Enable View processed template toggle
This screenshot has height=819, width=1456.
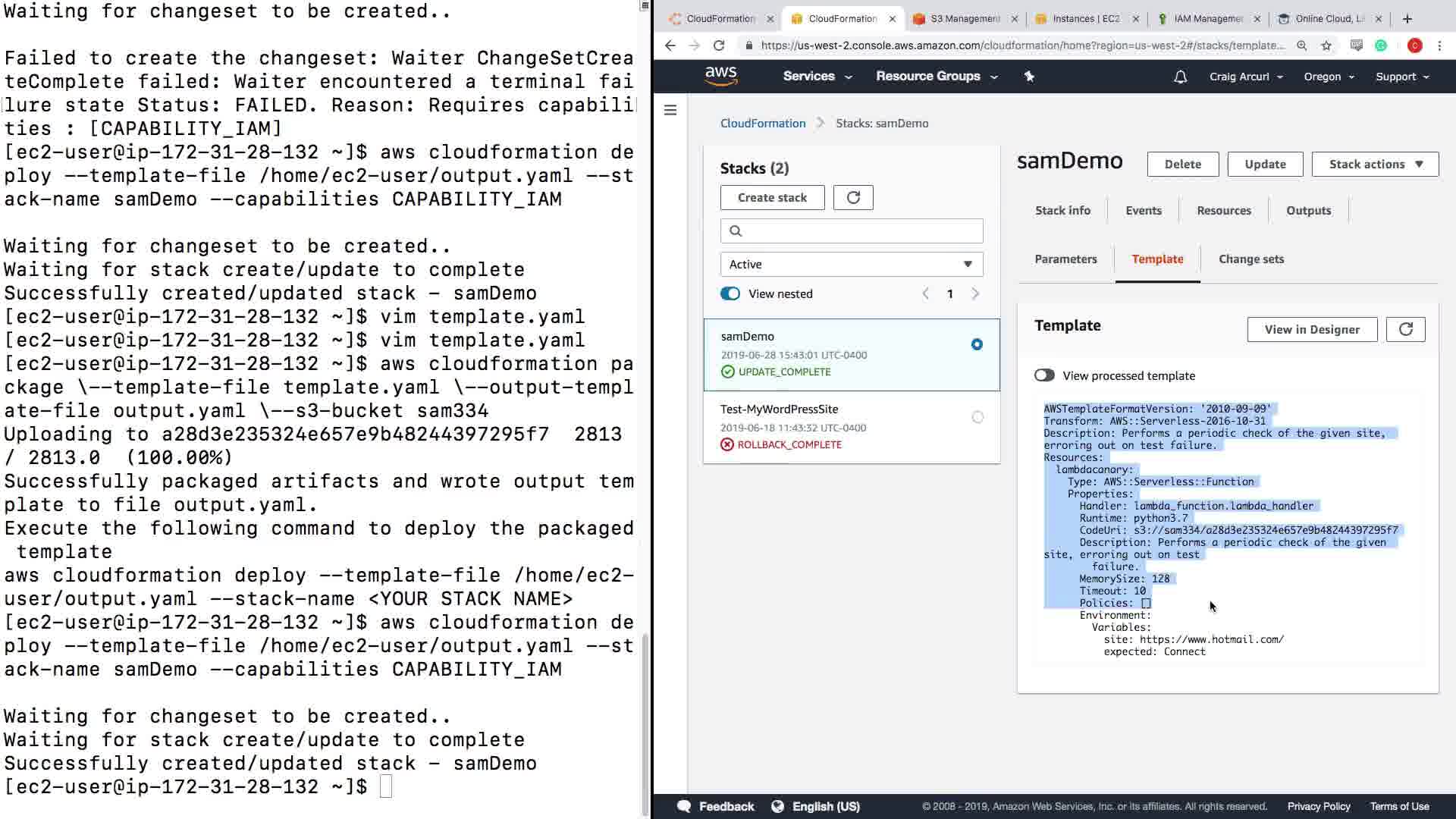coord(1044,375)
